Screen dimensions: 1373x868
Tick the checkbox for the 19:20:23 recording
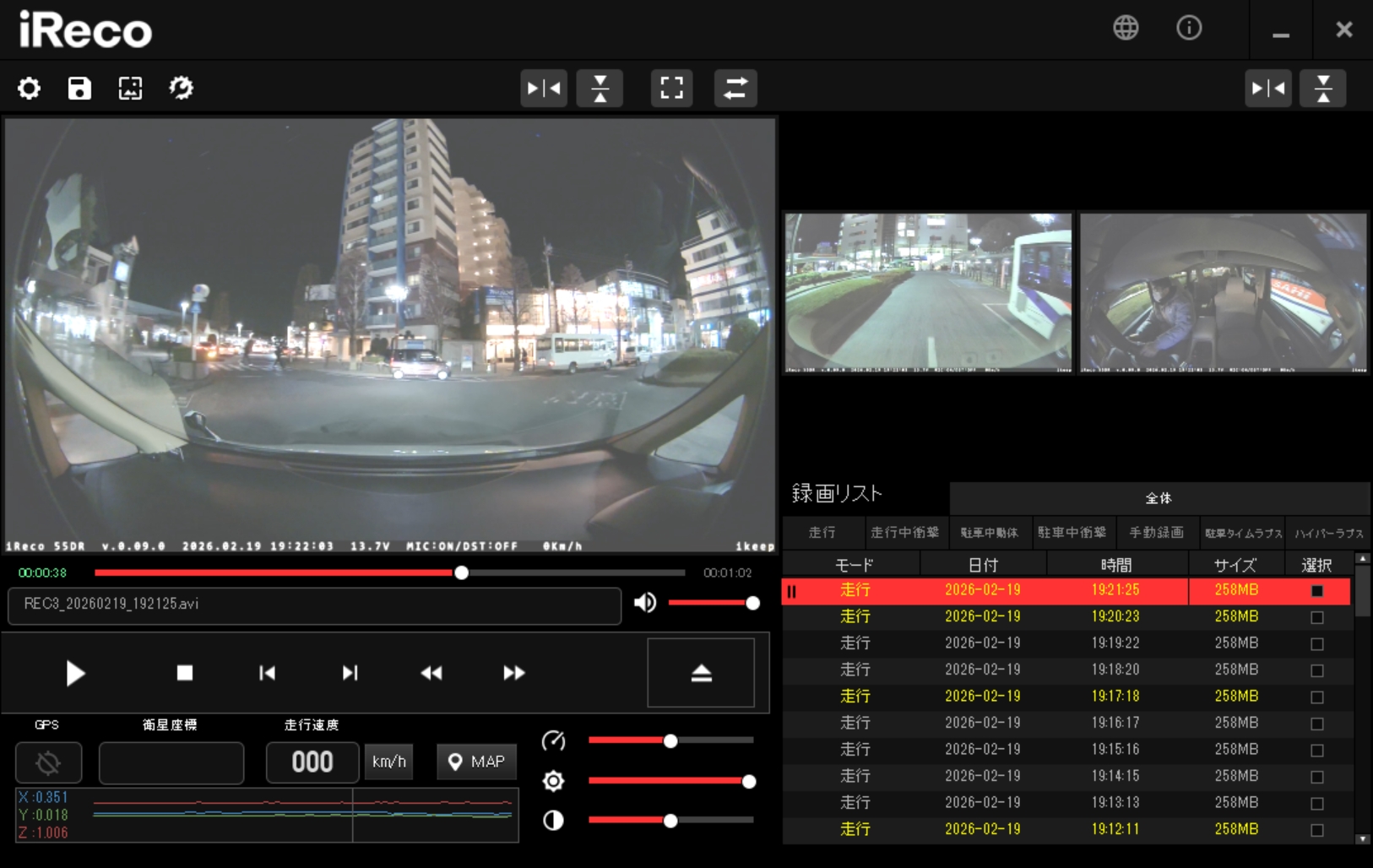[1316, 617]
